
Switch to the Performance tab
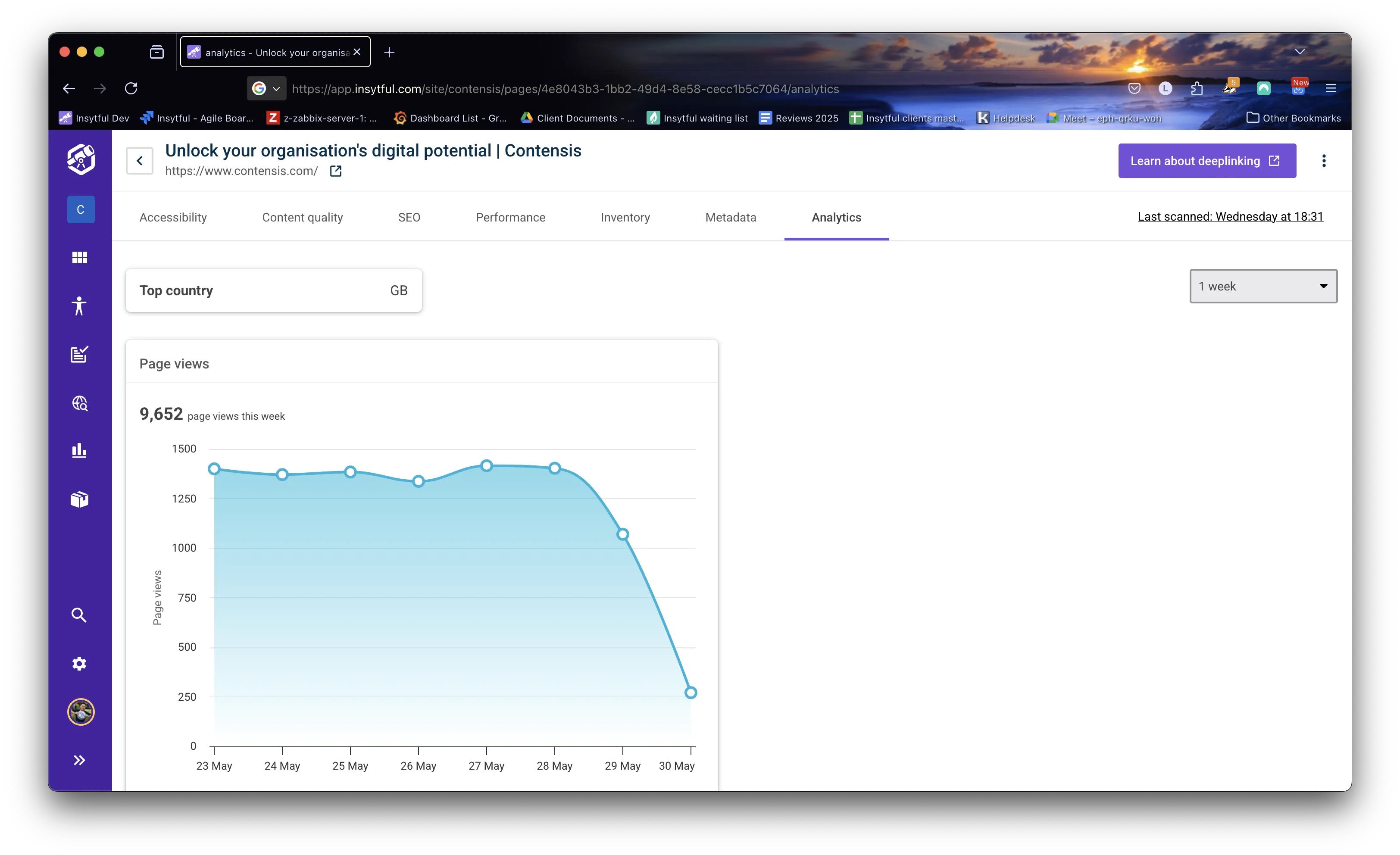tap(510, 217)
